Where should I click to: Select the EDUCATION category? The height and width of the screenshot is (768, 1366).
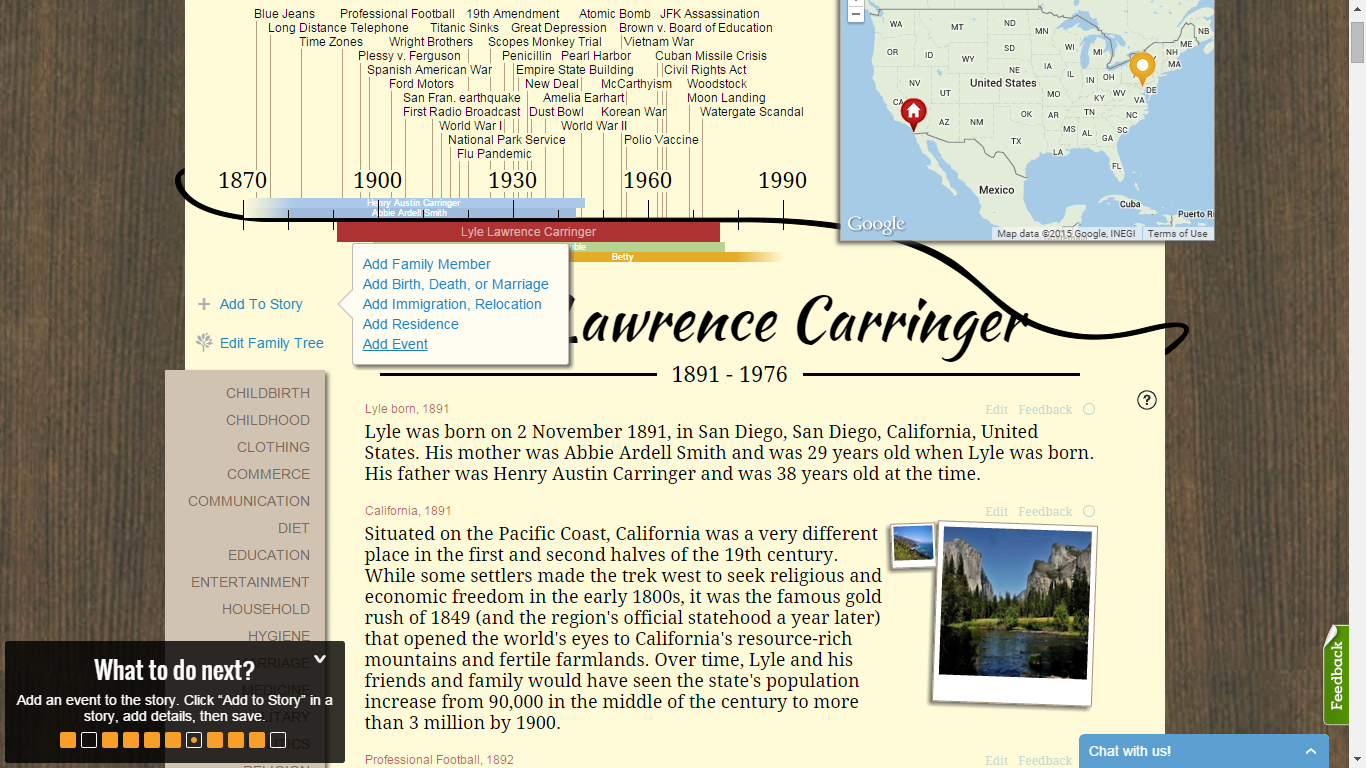tap(269, 555)
